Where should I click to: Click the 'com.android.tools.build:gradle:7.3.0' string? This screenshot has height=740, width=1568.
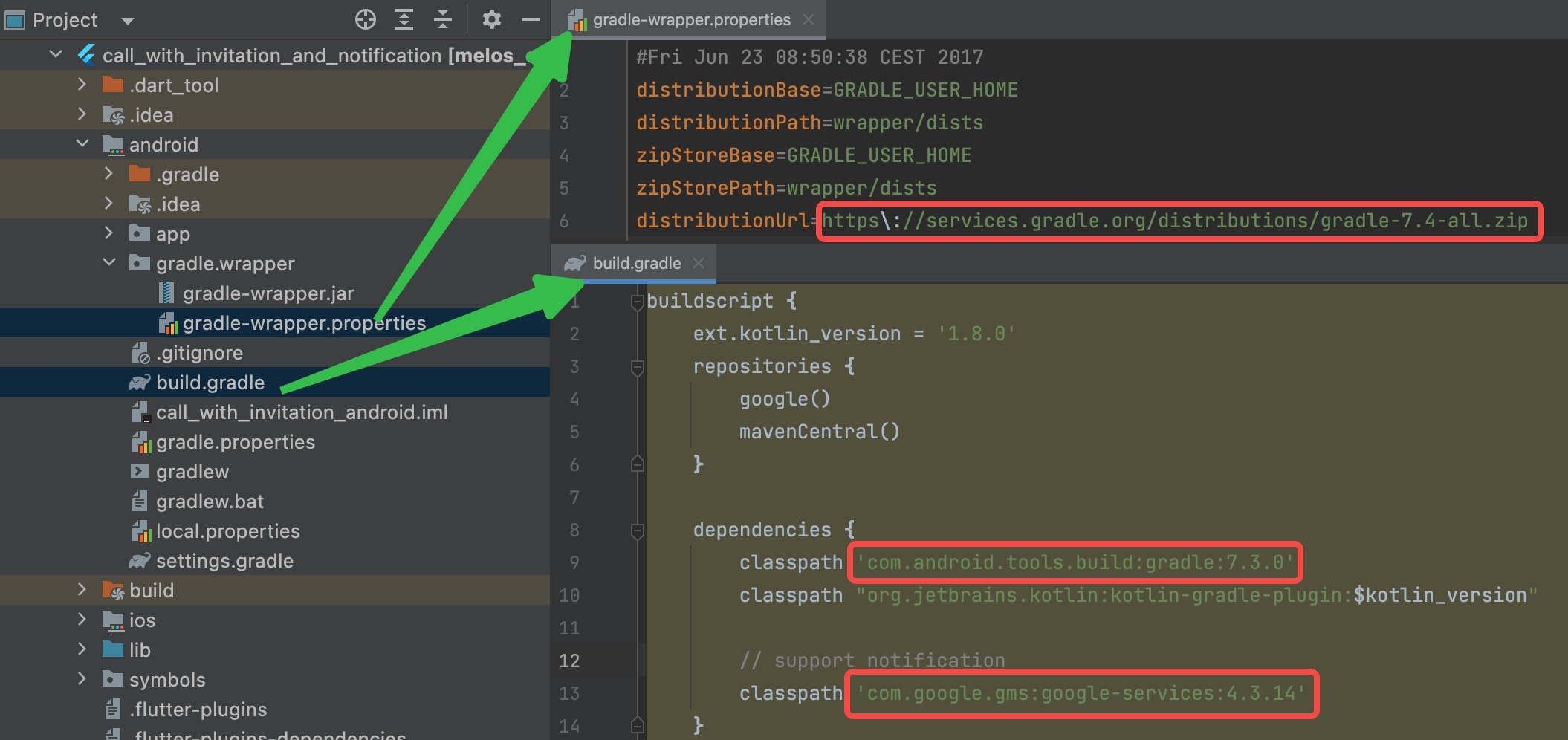[1075, 562]
